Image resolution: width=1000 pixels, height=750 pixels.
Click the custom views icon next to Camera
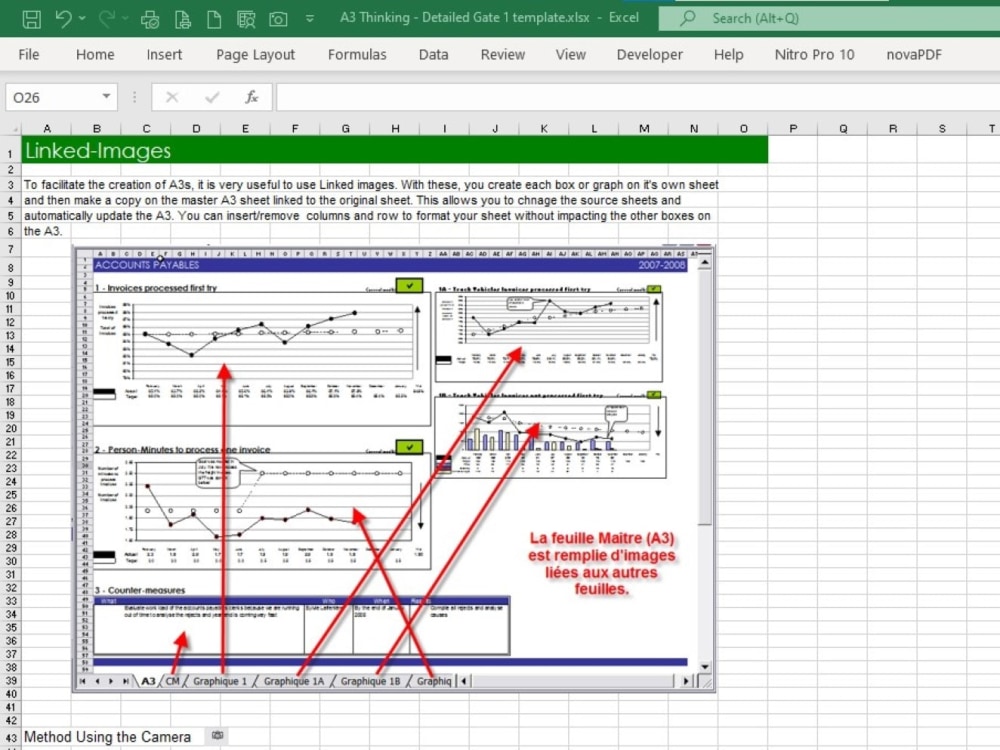point(246,19)
